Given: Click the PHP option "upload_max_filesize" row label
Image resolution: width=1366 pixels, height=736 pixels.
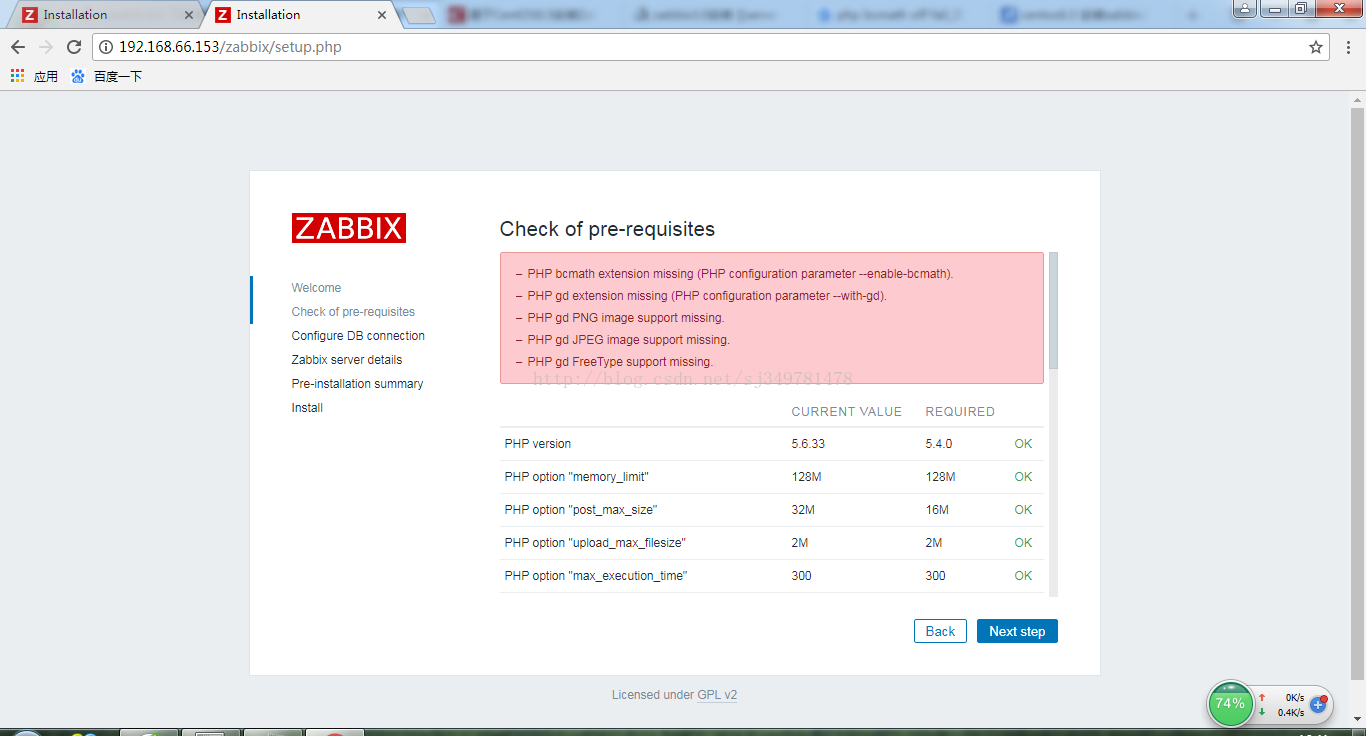Looking at the screenshot, I should tap(595, 543).
